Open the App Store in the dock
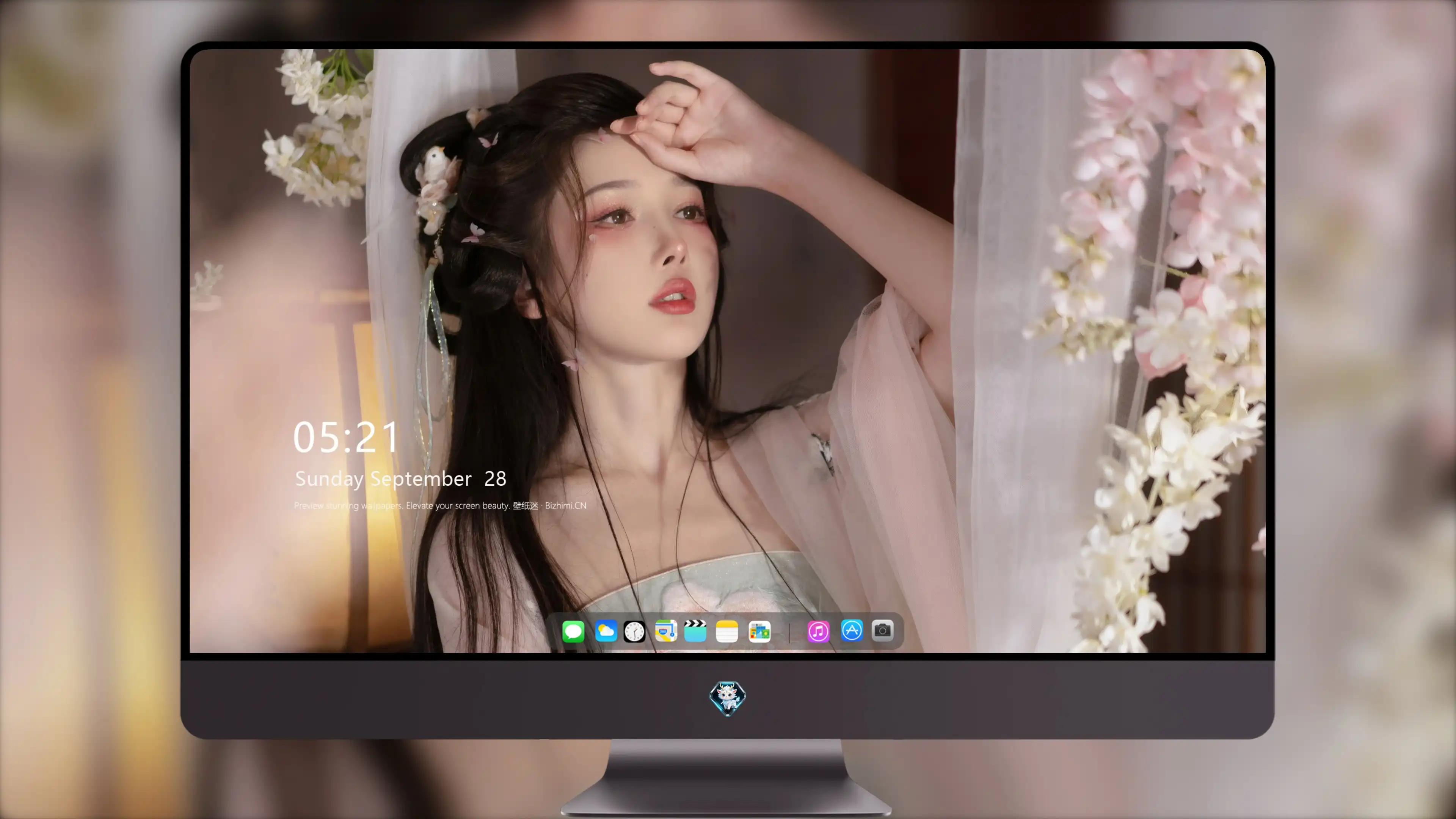Screen dimensions: 1456x819 (x=852, y=630)
